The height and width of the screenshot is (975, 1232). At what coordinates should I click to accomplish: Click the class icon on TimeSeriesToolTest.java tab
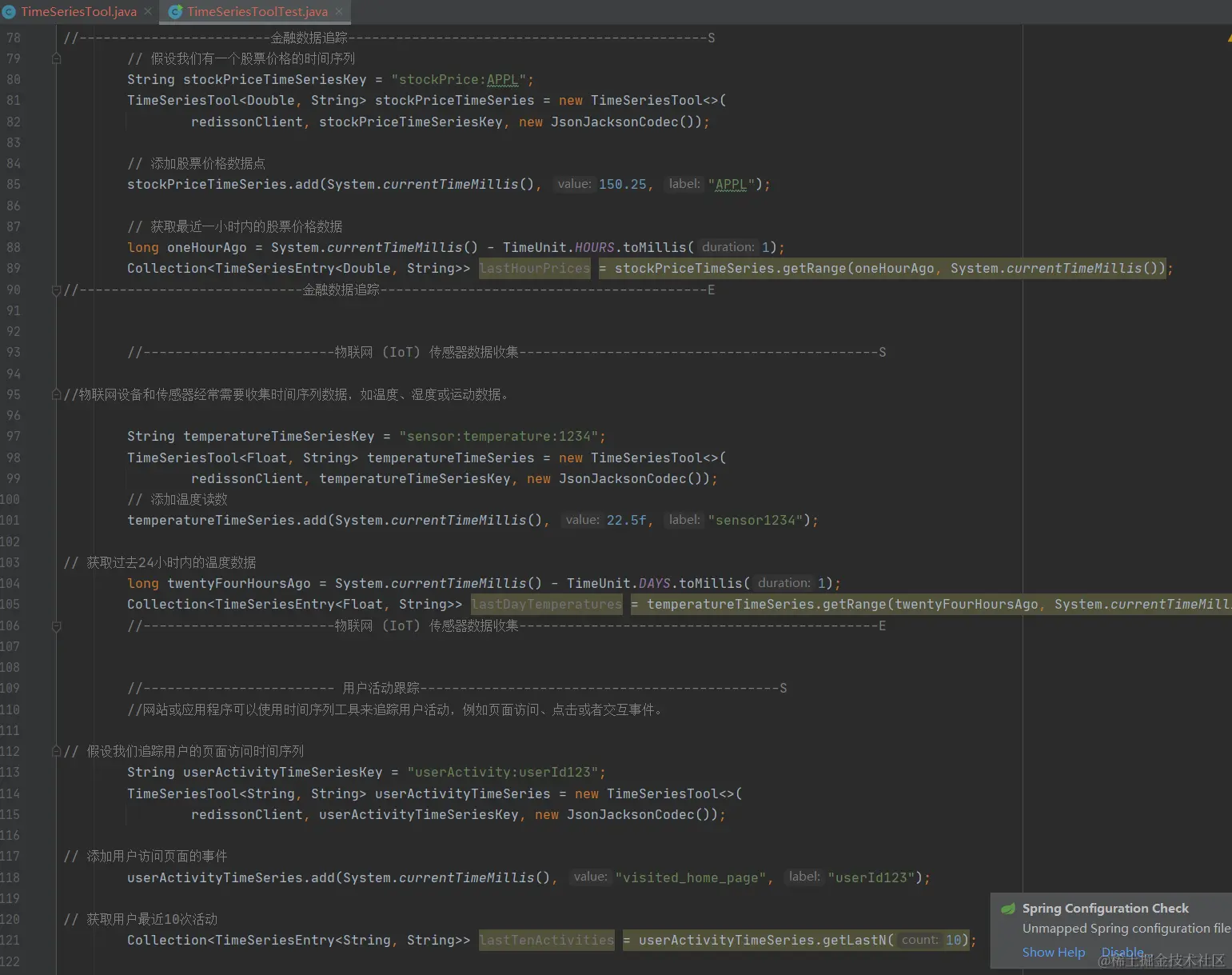click(x=175, y=11)
